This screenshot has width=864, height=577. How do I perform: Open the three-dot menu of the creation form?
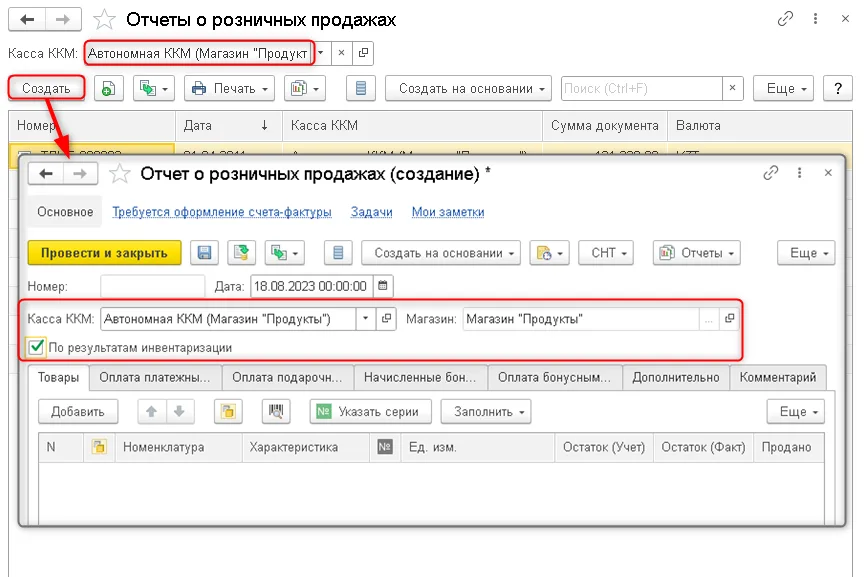point(799,173)
